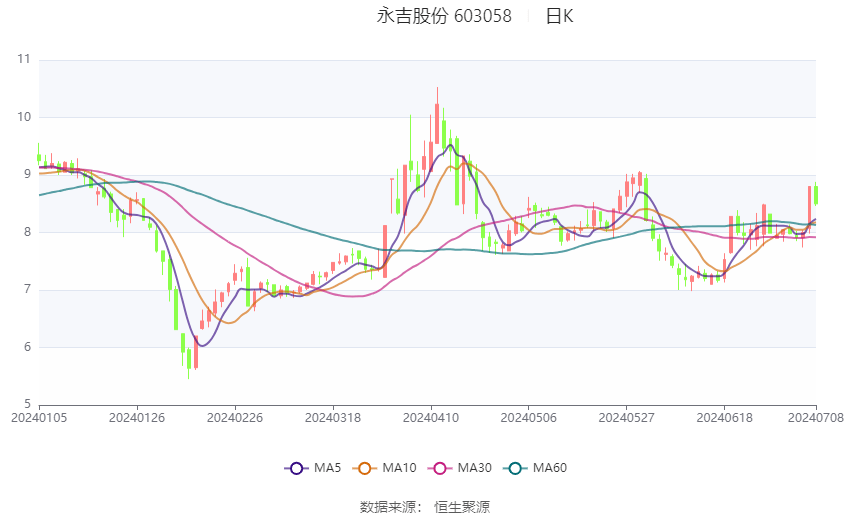850x517 pixels.
Task: Click the 日K label in the title
Action: coord(559,16)
